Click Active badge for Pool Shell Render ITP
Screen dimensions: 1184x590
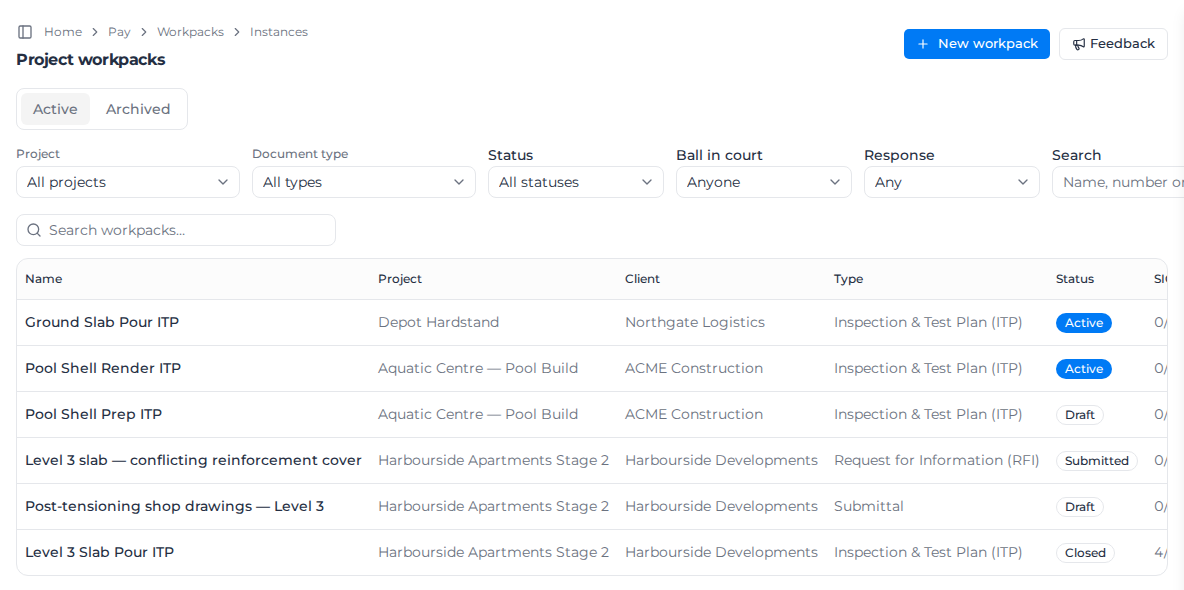1084,369
